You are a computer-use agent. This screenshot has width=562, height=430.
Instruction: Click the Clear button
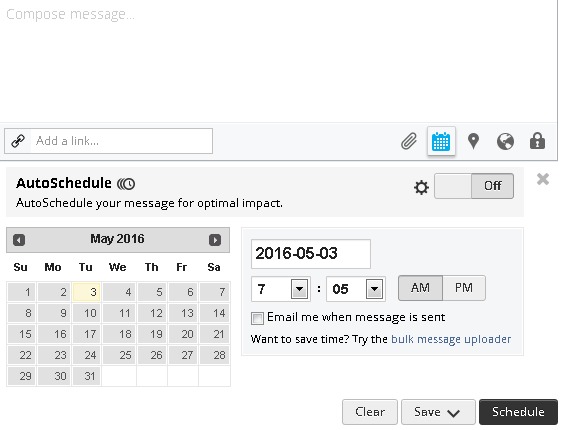point(370,412)
